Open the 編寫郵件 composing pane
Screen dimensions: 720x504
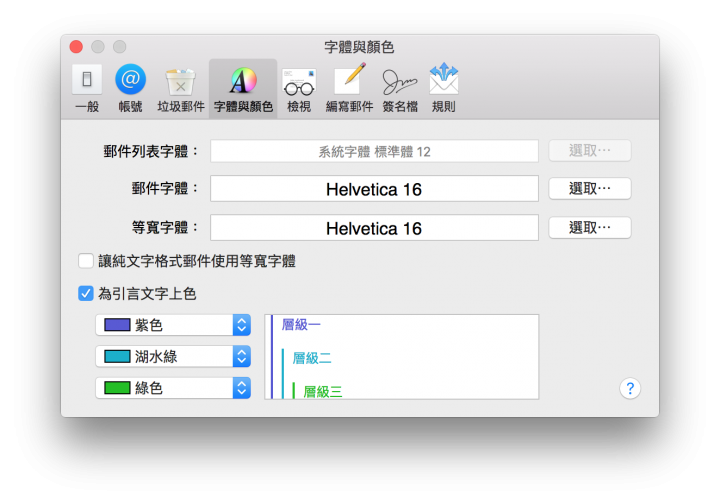(x=349, y=89)
